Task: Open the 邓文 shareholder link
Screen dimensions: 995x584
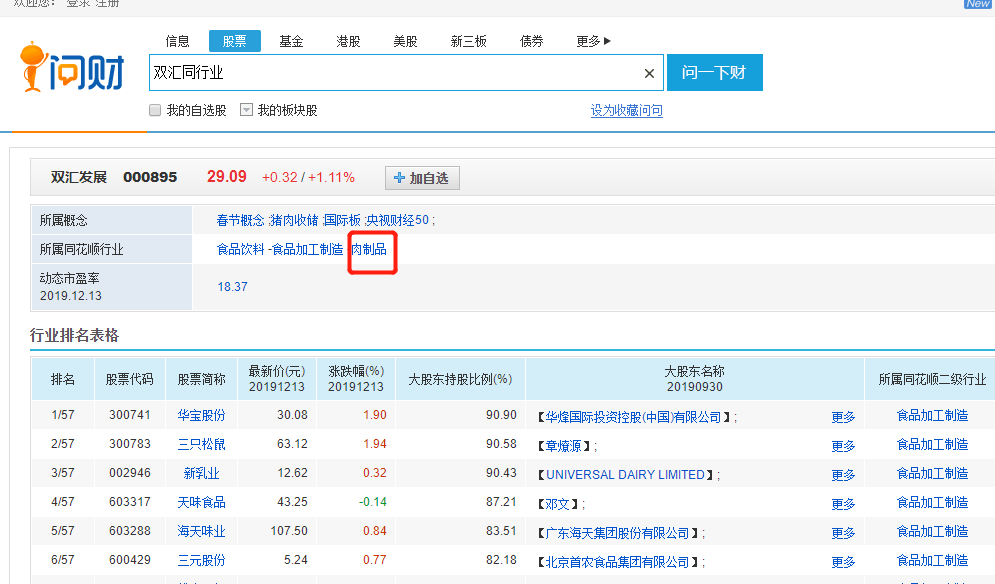Action: 558,504
